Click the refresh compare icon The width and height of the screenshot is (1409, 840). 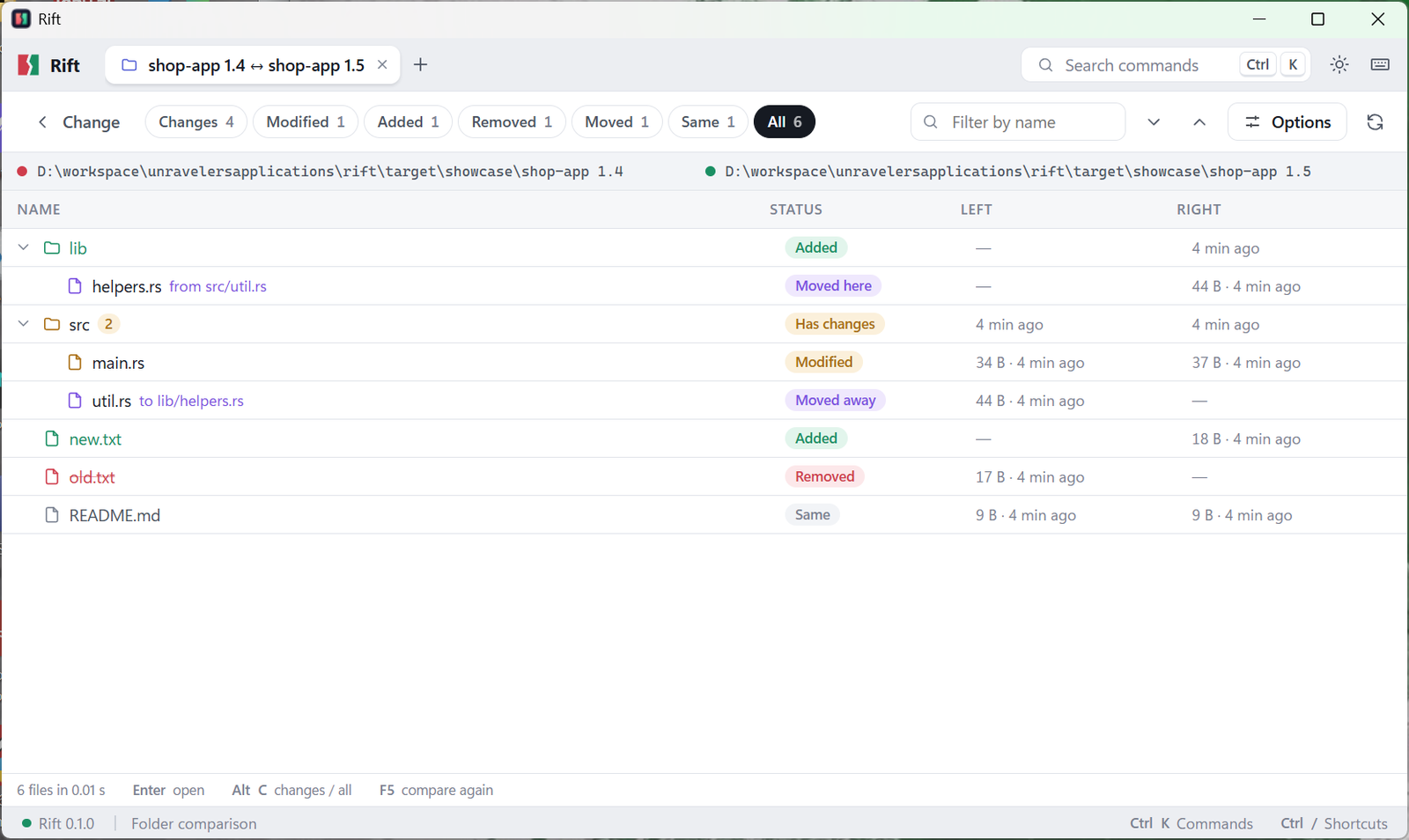[1375, 122]
